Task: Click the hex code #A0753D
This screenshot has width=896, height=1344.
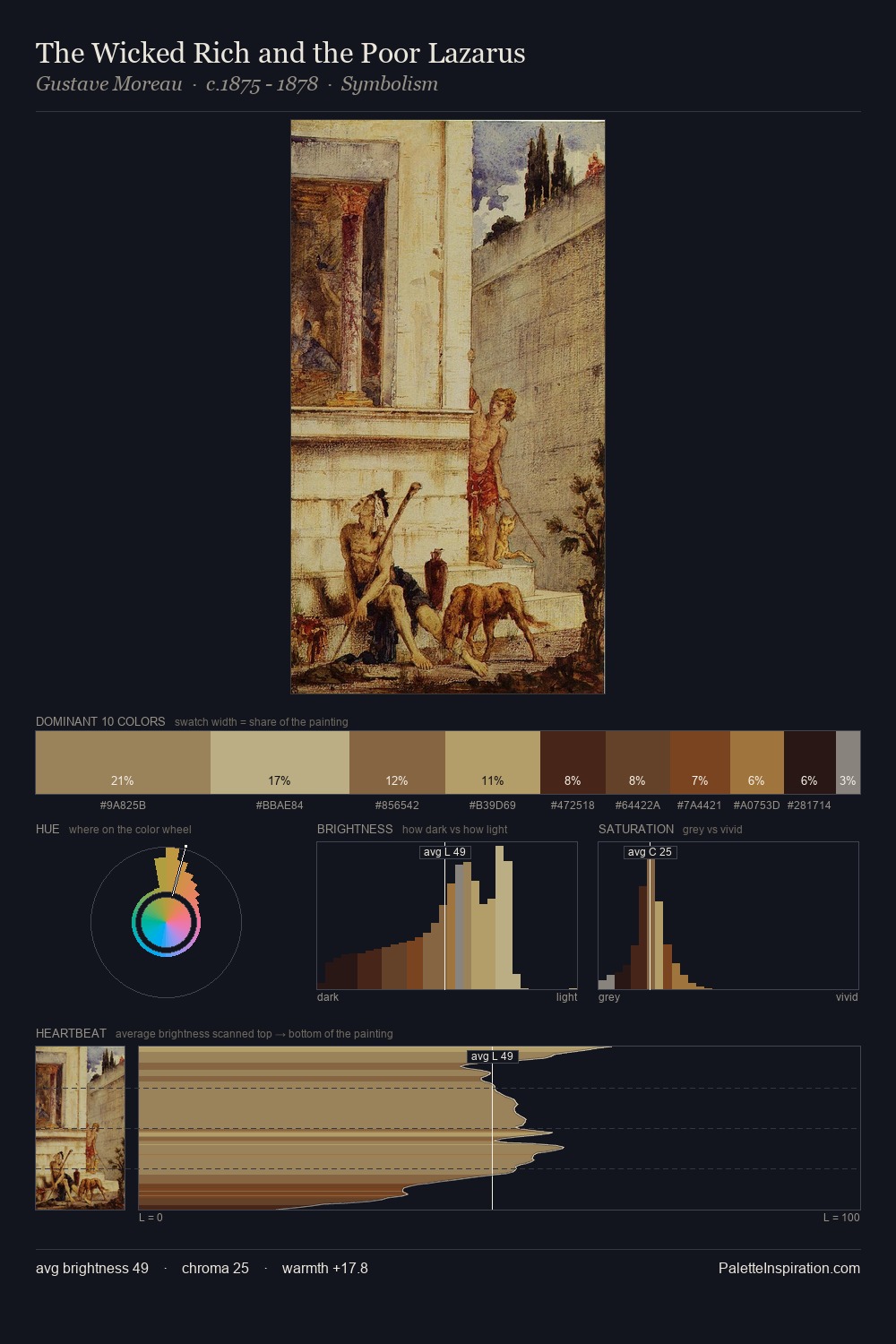Action: coord(757,806)
